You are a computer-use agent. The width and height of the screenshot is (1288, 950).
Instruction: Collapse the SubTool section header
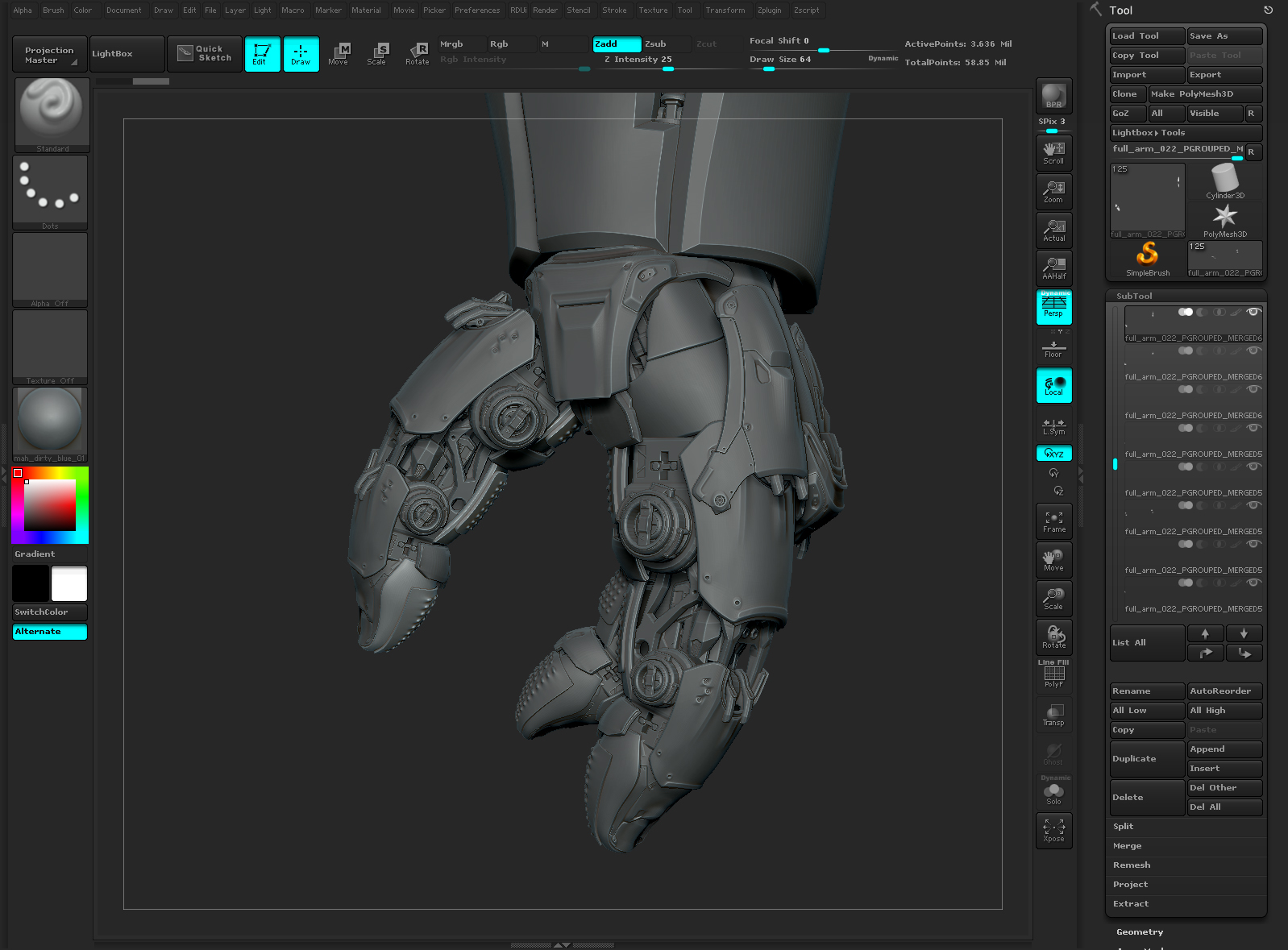(1134, 297)
